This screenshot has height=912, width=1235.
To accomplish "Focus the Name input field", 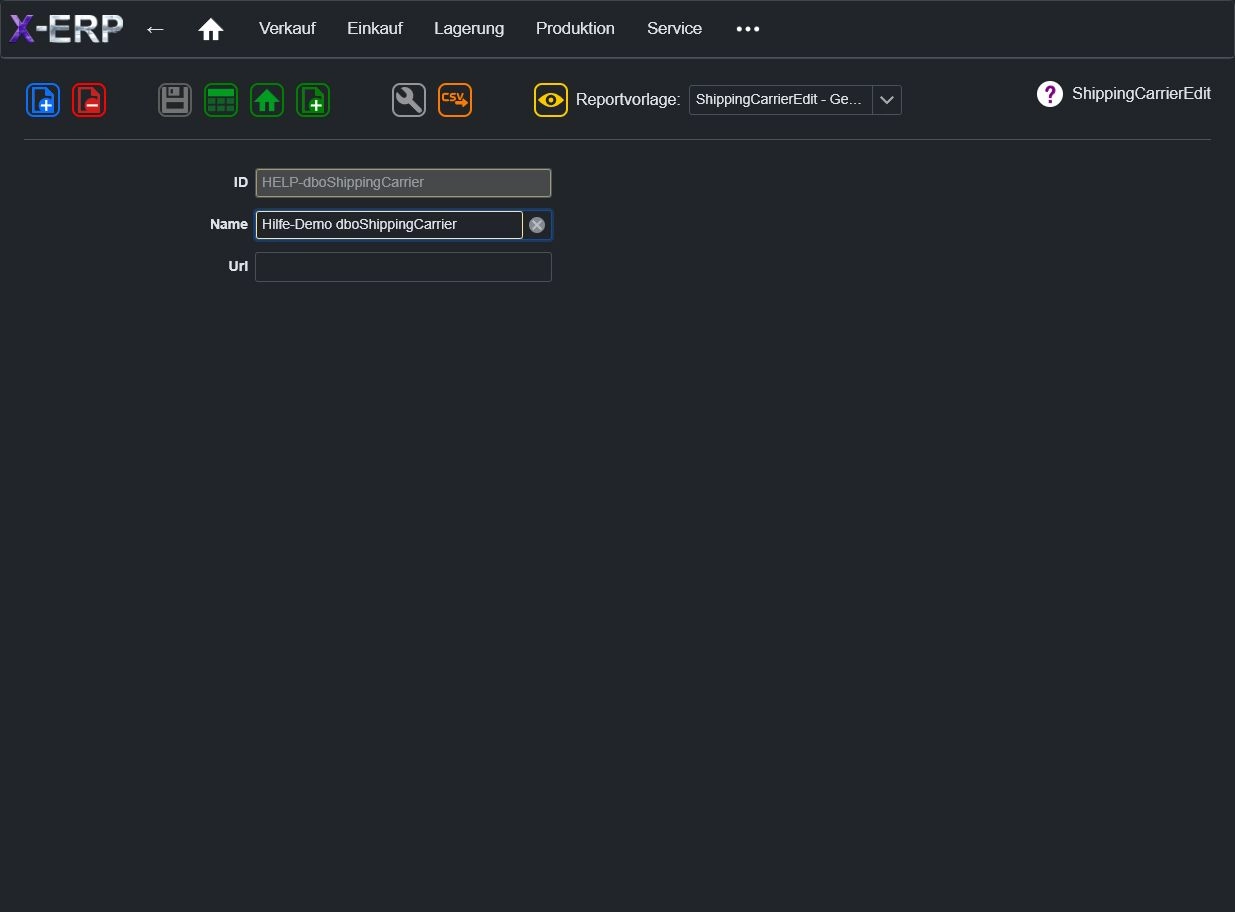I will (389, 225).
